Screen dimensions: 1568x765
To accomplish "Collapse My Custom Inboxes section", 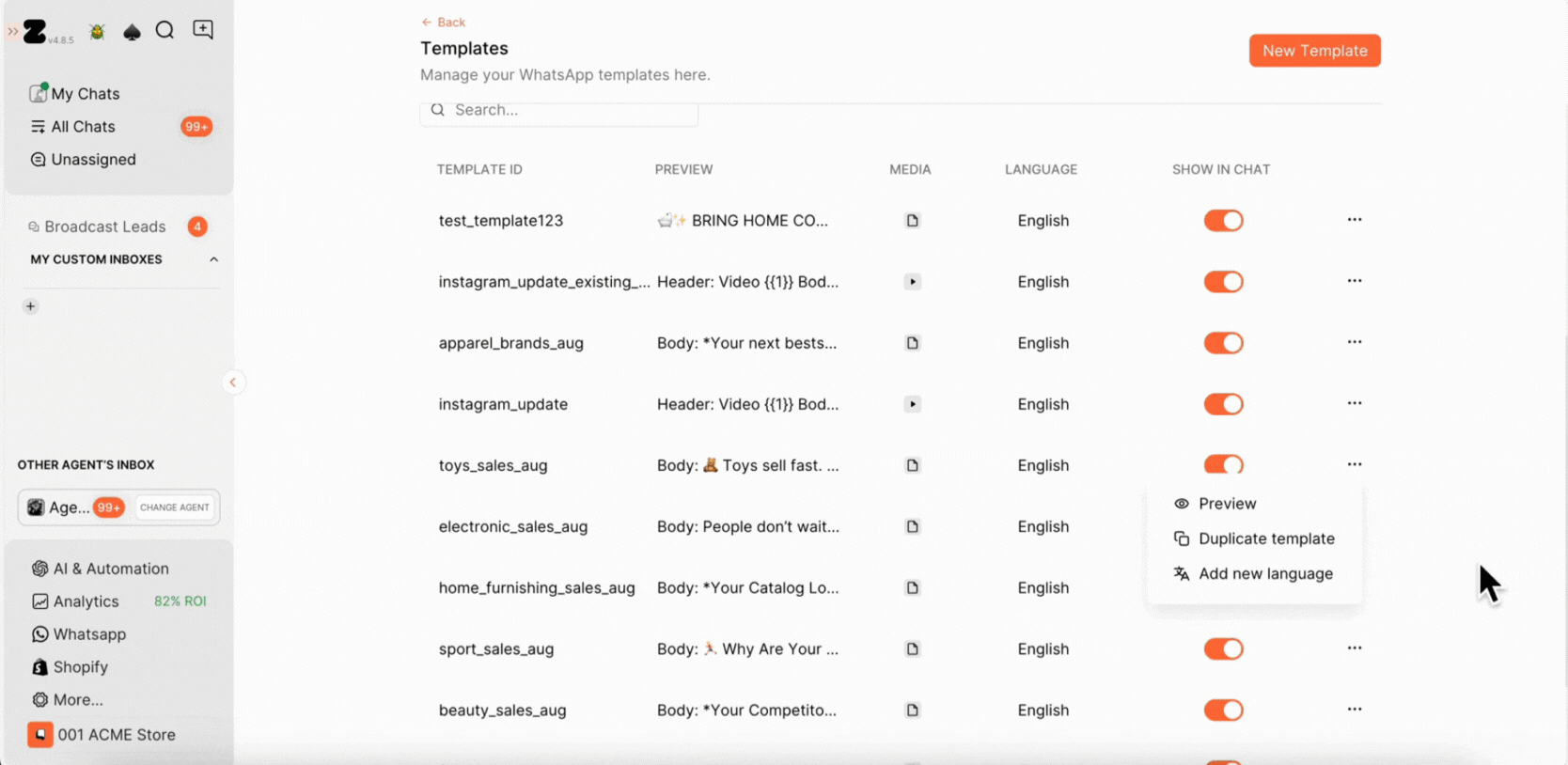I will coord(213,259).
